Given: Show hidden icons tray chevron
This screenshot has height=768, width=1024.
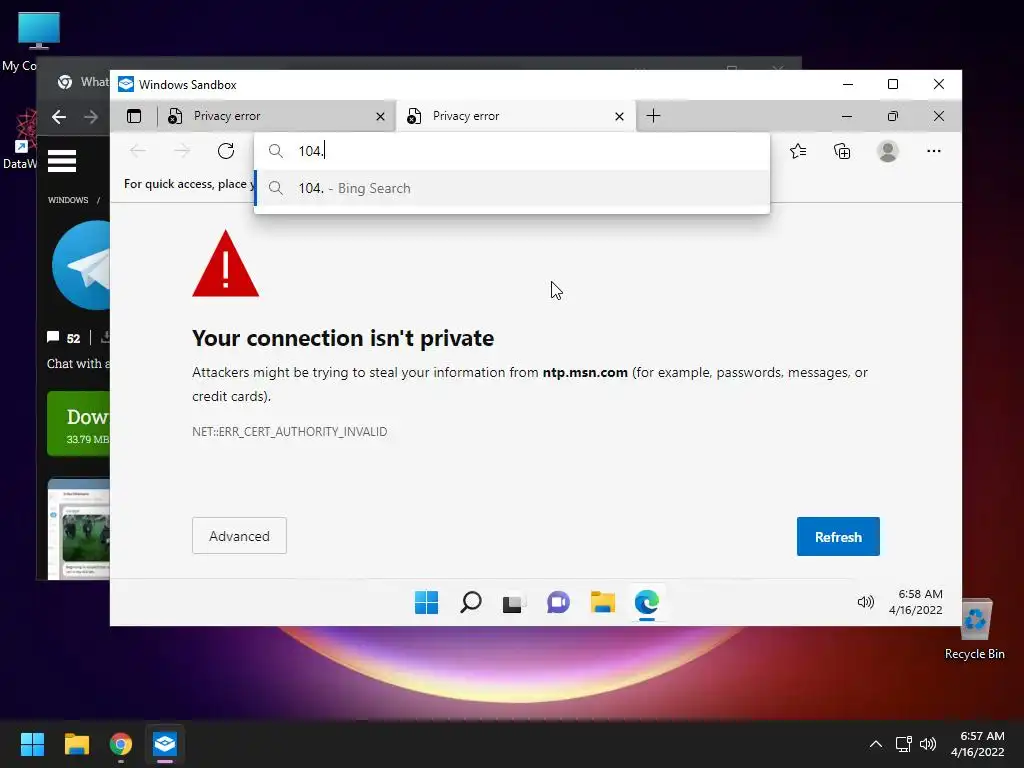Looking at the screenshot, I should (x=876, y=744).
